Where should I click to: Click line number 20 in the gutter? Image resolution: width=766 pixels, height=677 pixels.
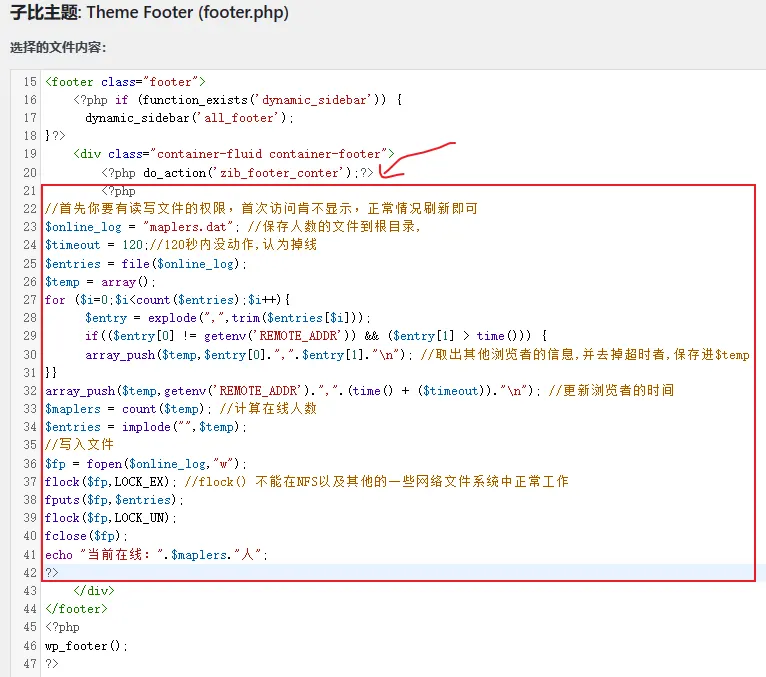pyautogui.click(x=30, y=172)
